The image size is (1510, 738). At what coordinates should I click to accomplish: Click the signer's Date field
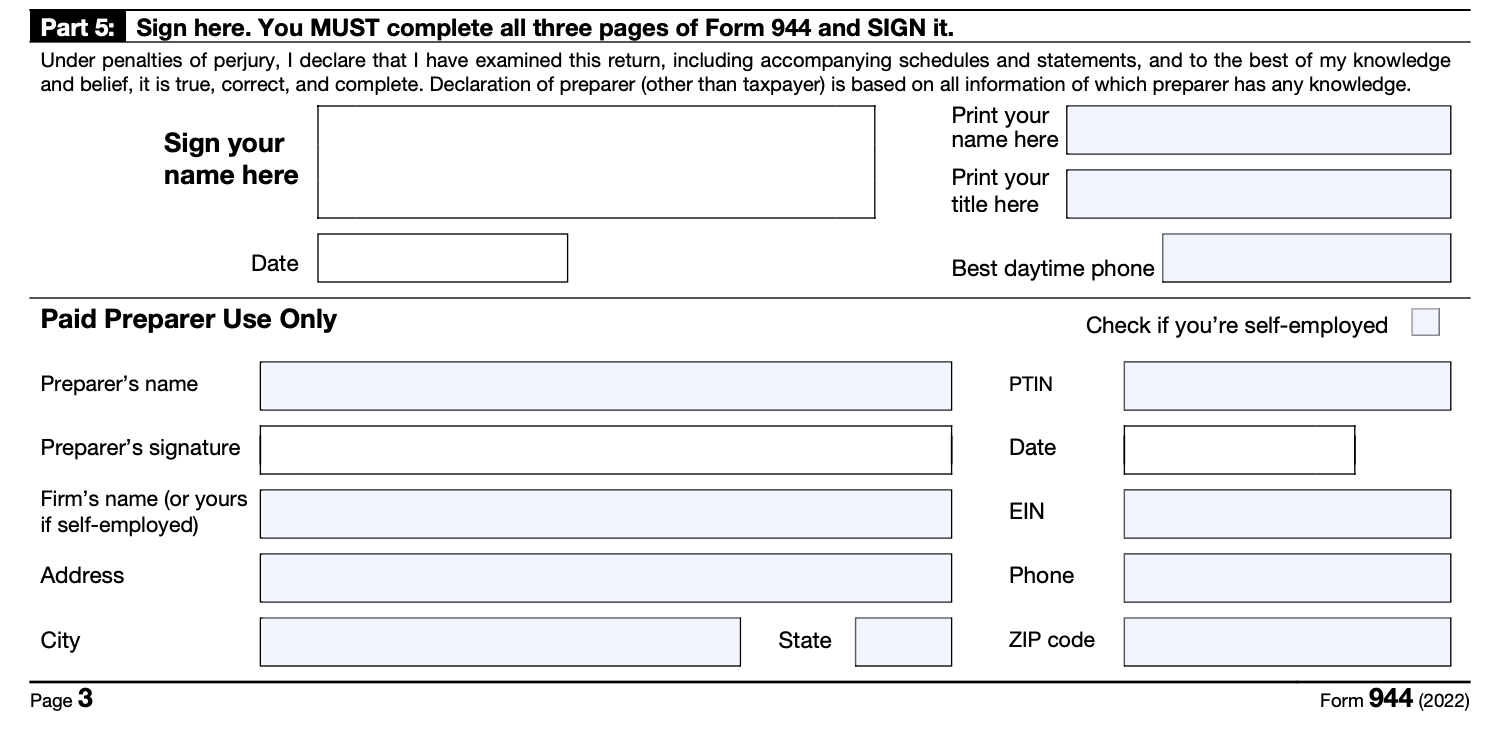pyautogui.click(x=442, y=258)
